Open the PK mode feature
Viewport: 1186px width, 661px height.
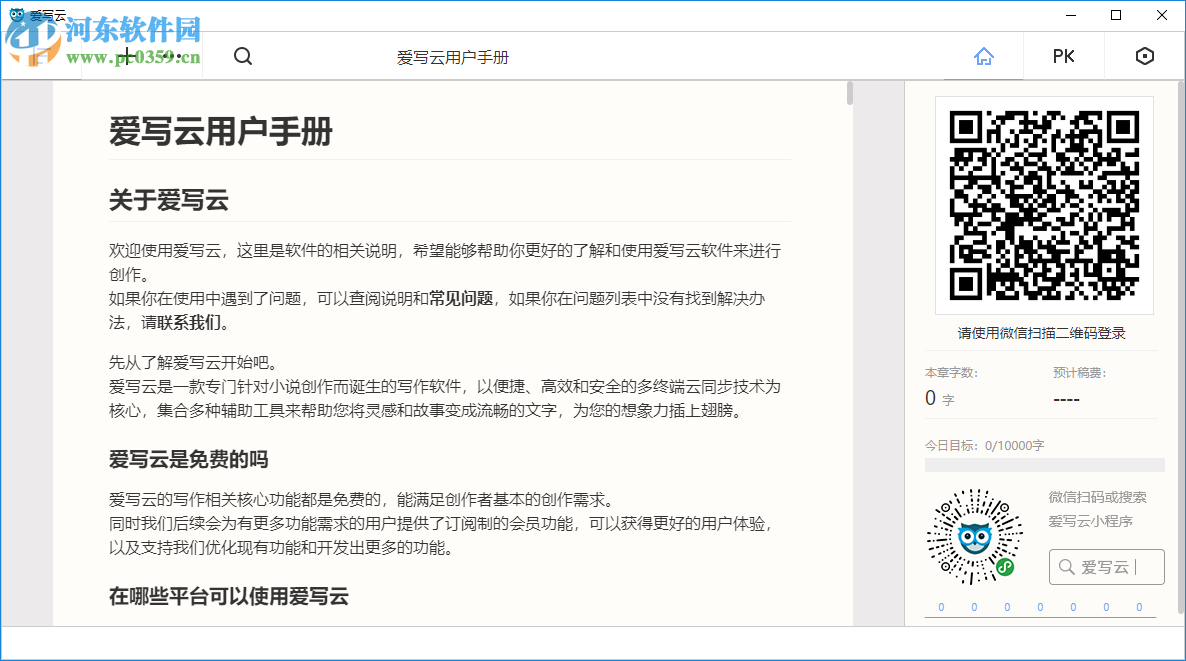1063,56
